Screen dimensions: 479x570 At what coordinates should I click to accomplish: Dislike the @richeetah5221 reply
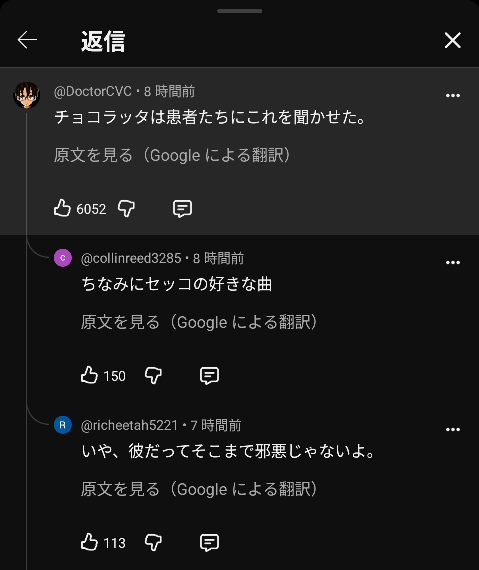pyautogui.click(x=153, y=542)
